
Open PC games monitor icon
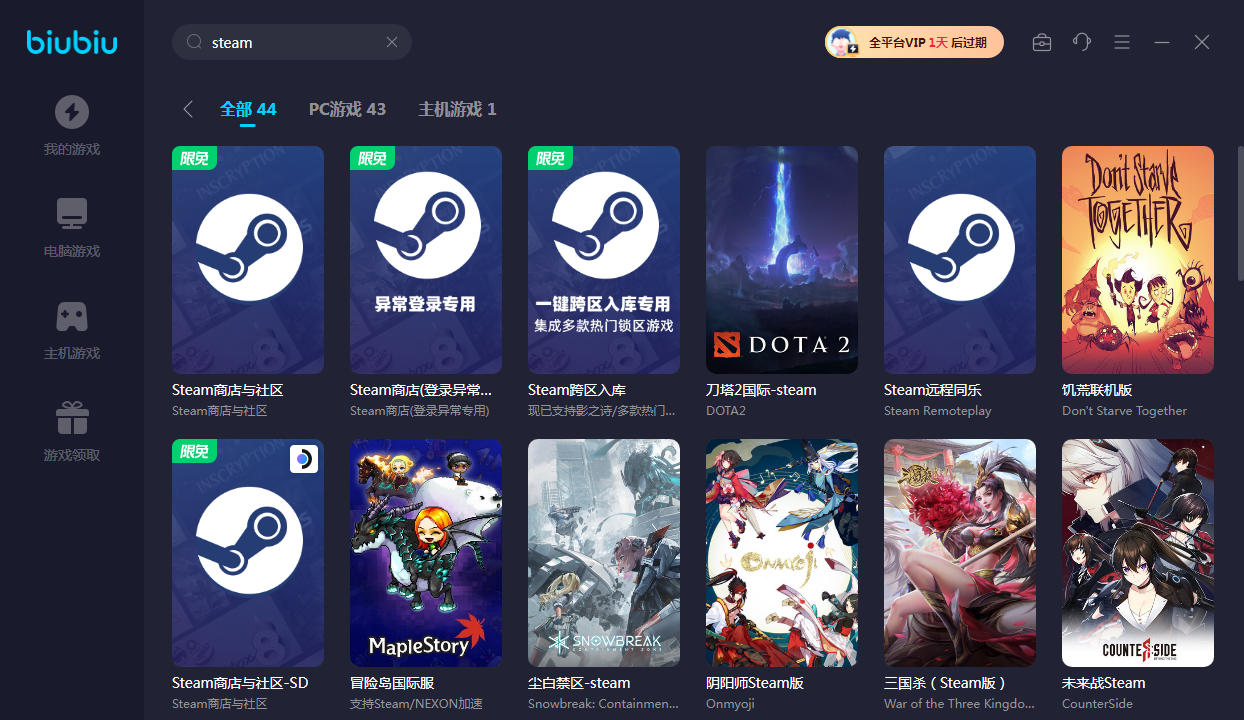72,214
